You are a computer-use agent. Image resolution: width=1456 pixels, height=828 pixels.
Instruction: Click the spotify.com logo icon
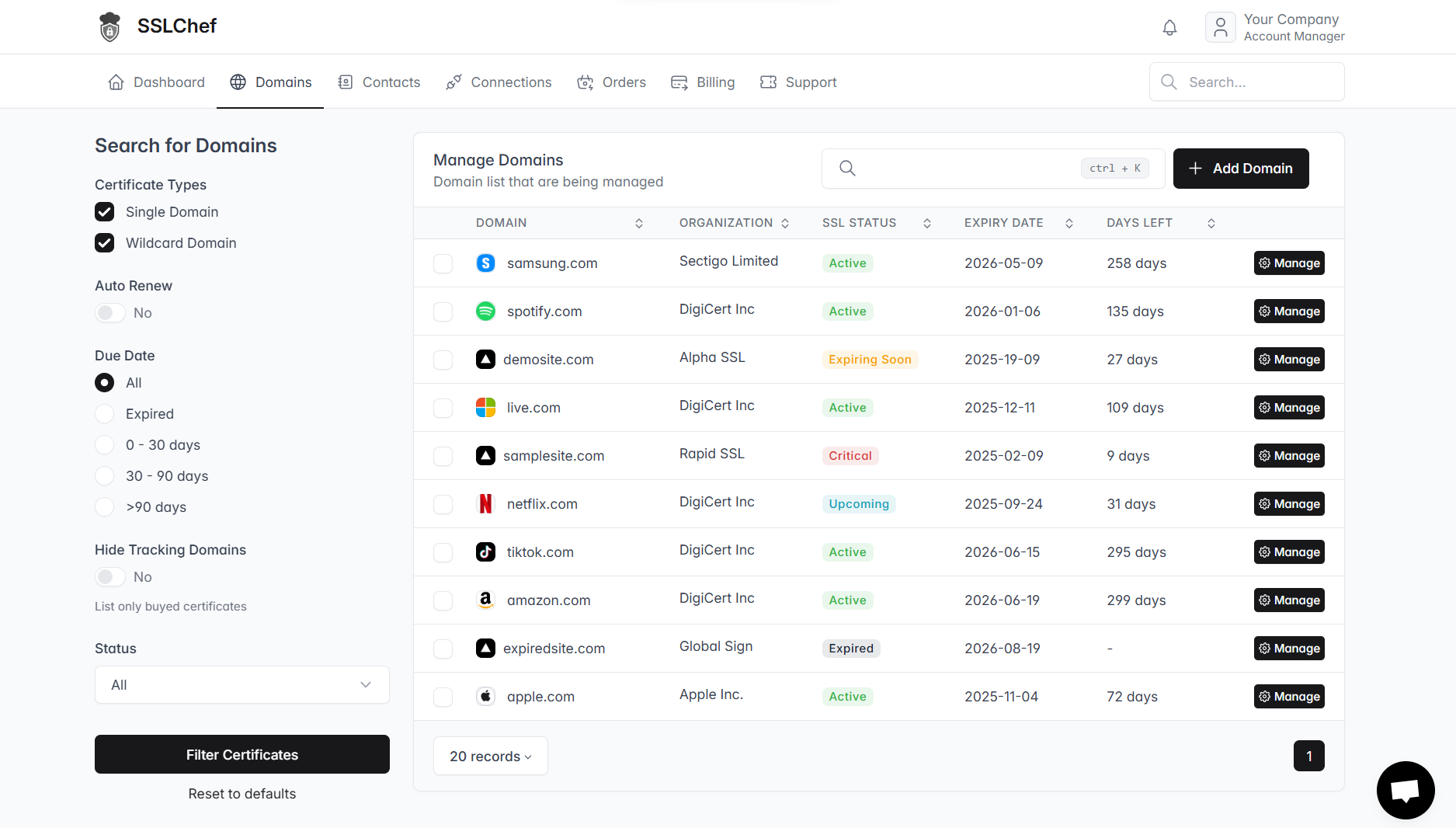point(485,311)
